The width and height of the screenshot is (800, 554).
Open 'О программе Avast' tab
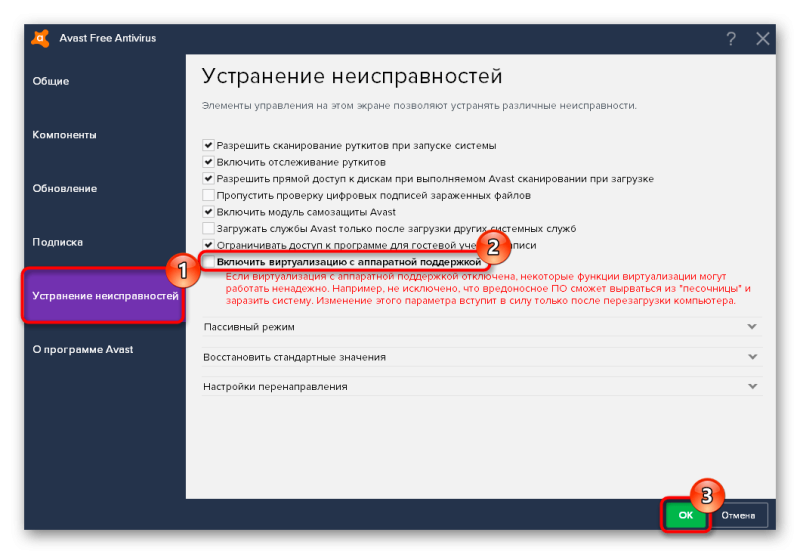click(x=105, y=349)
